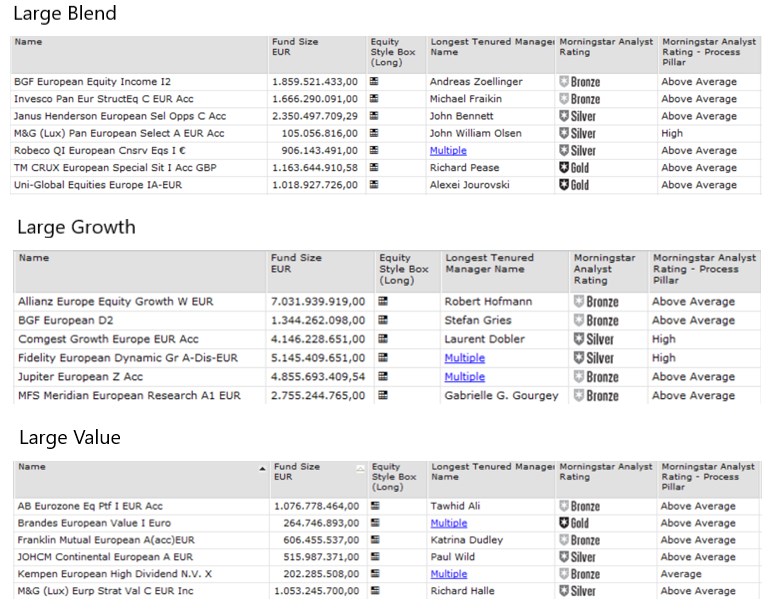Select the MFS Meridian European Research A1 row
The height and width of the screenshot is (612, 769).
tap(129, 396)
